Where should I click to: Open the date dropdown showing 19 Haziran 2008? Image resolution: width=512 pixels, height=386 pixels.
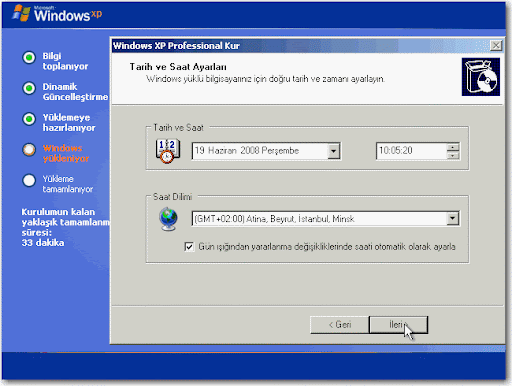click(333, 151)
